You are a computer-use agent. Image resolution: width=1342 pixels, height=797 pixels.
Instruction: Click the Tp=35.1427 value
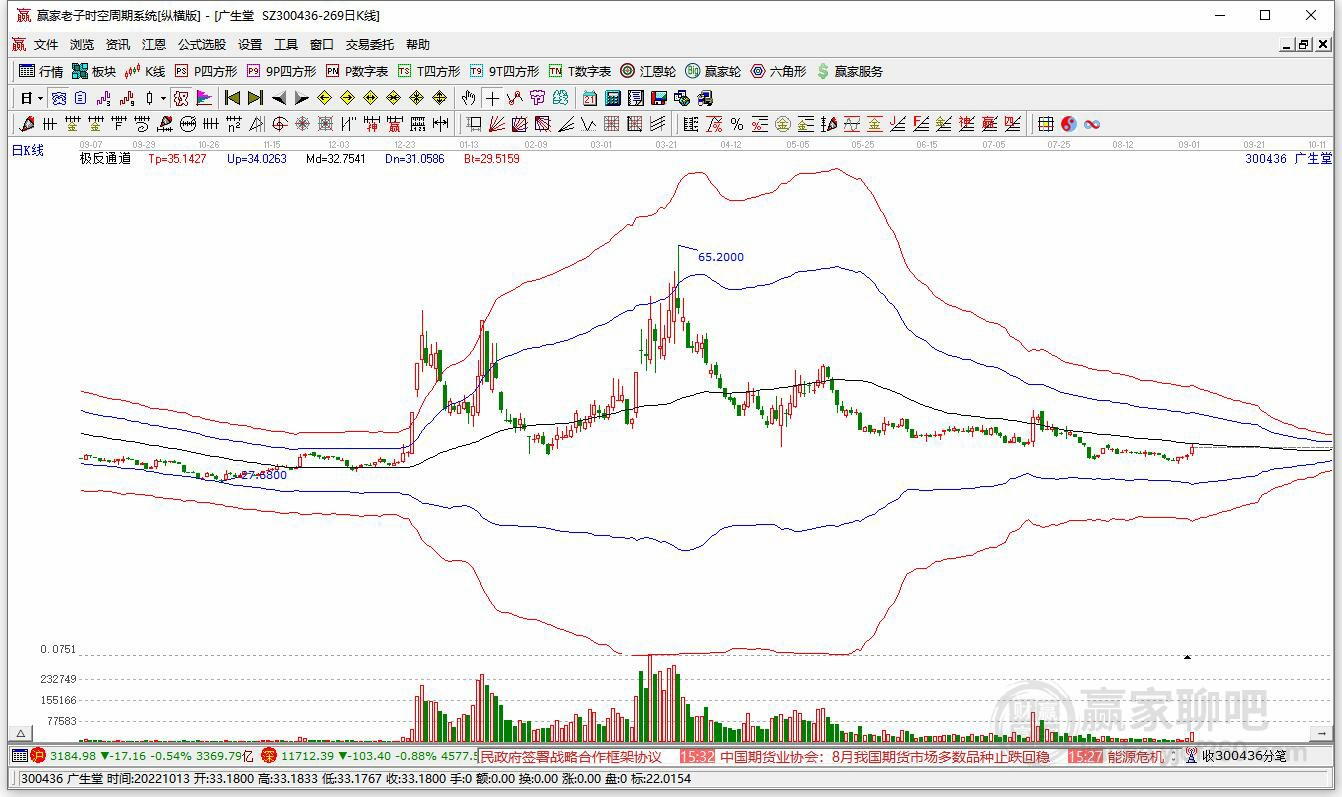[x=177, y=158]
